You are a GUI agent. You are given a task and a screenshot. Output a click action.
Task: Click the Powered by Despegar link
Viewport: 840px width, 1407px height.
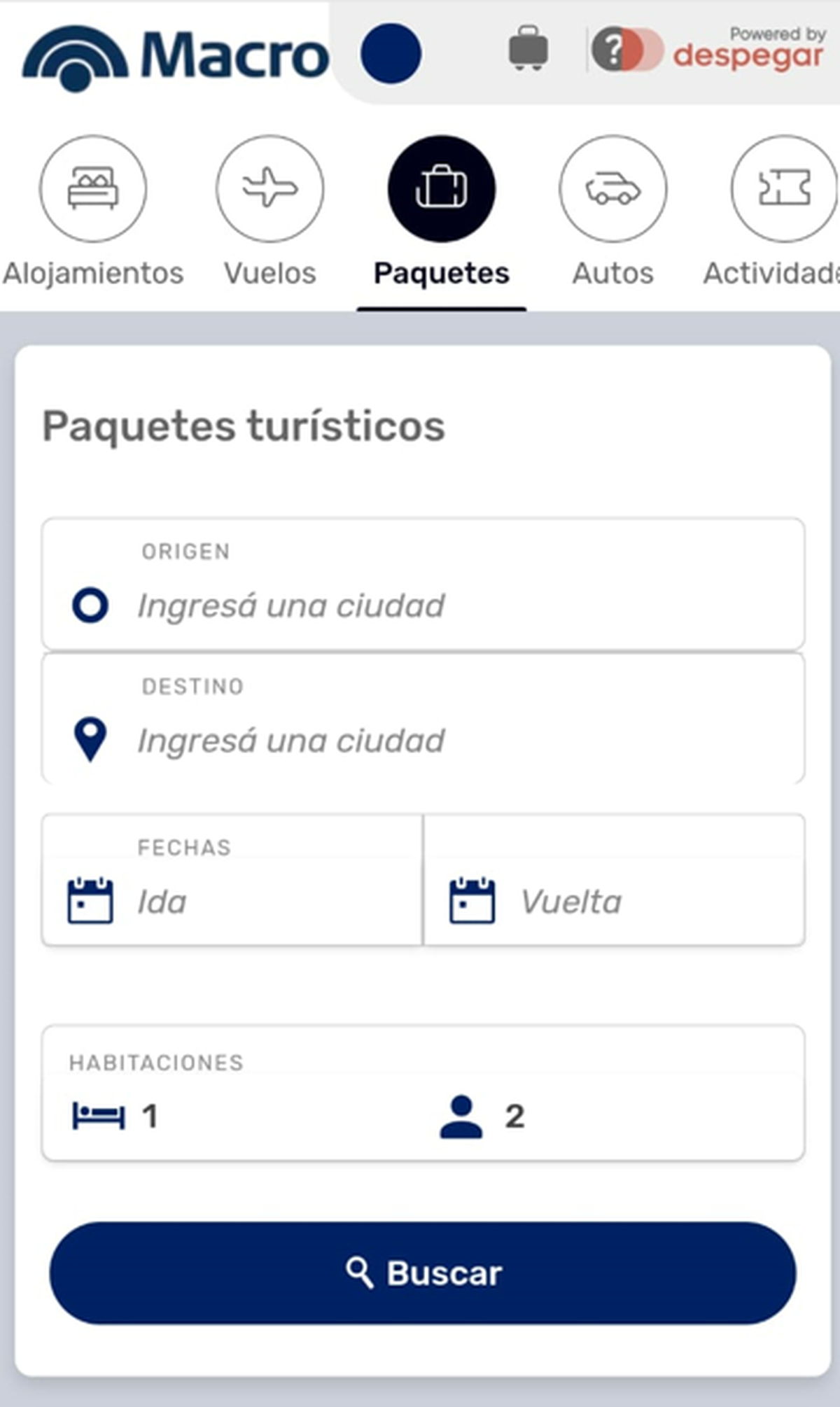pyautogui.click(x=748, y=49)
